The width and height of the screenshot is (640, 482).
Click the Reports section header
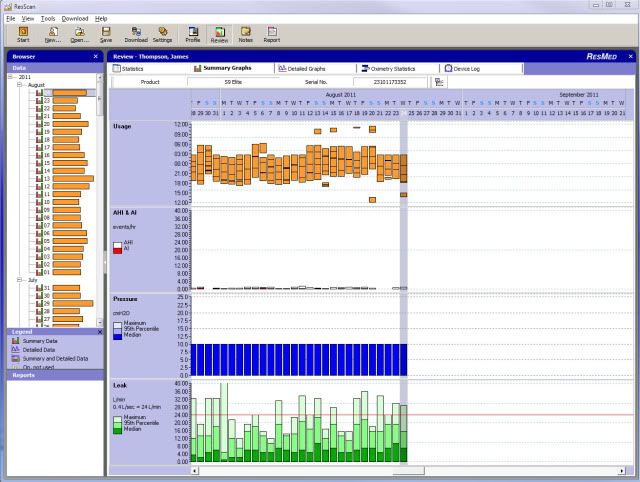tap(55, 375)
